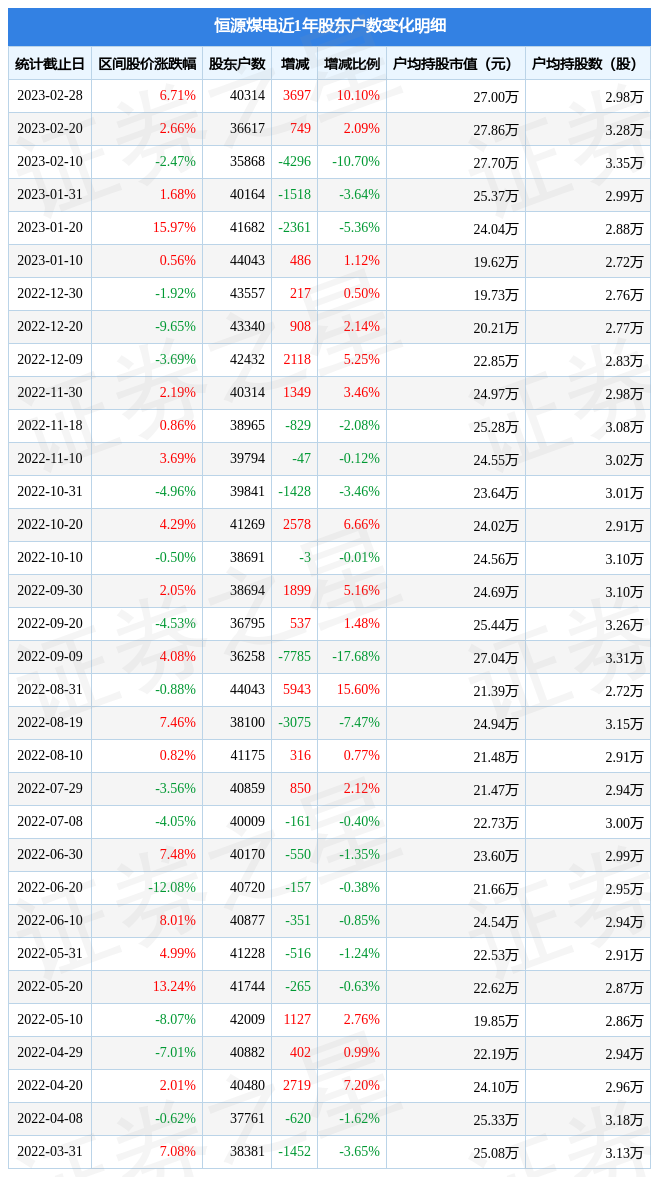The image size is (651, 1177).
Task: Select the -12.08% price change cell
Action: coord(172,888)
